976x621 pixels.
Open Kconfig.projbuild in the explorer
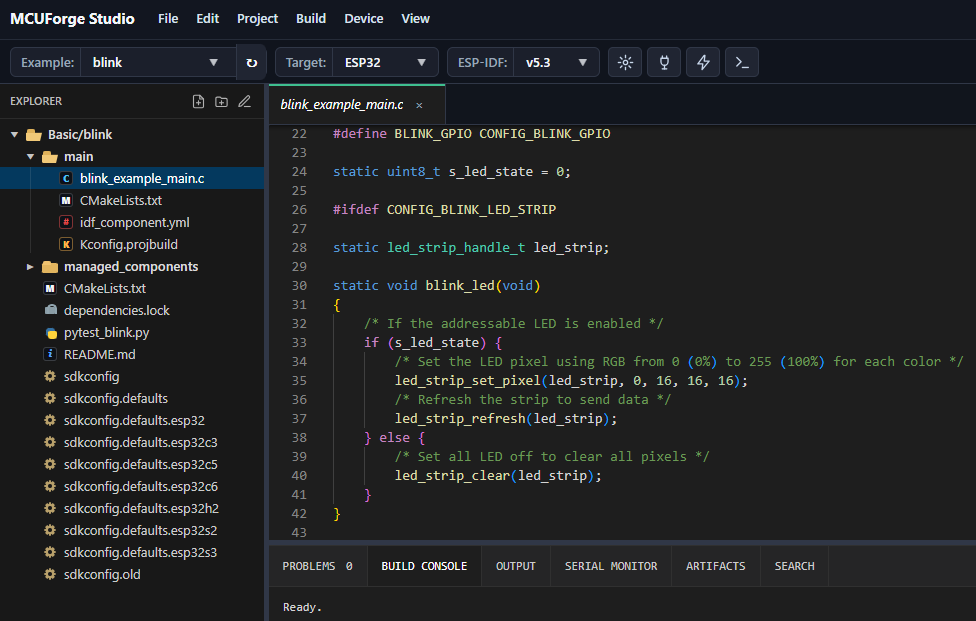pos(132,245)
